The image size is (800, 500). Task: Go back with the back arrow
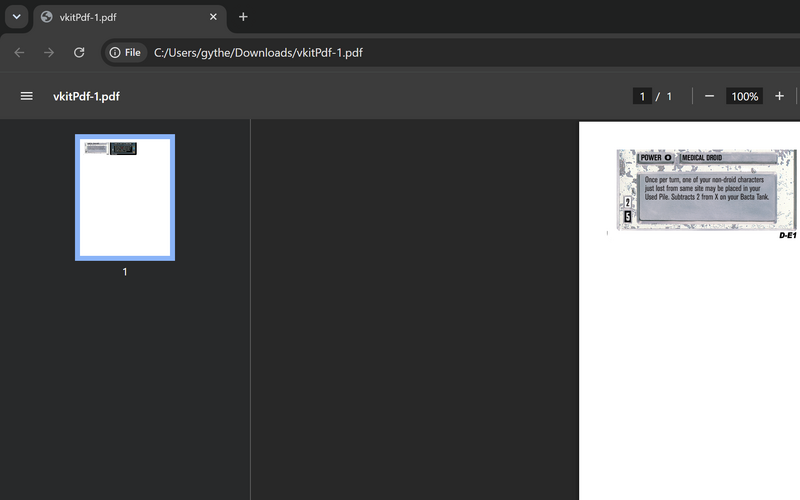pyautogui.click(x=19, y=53)
